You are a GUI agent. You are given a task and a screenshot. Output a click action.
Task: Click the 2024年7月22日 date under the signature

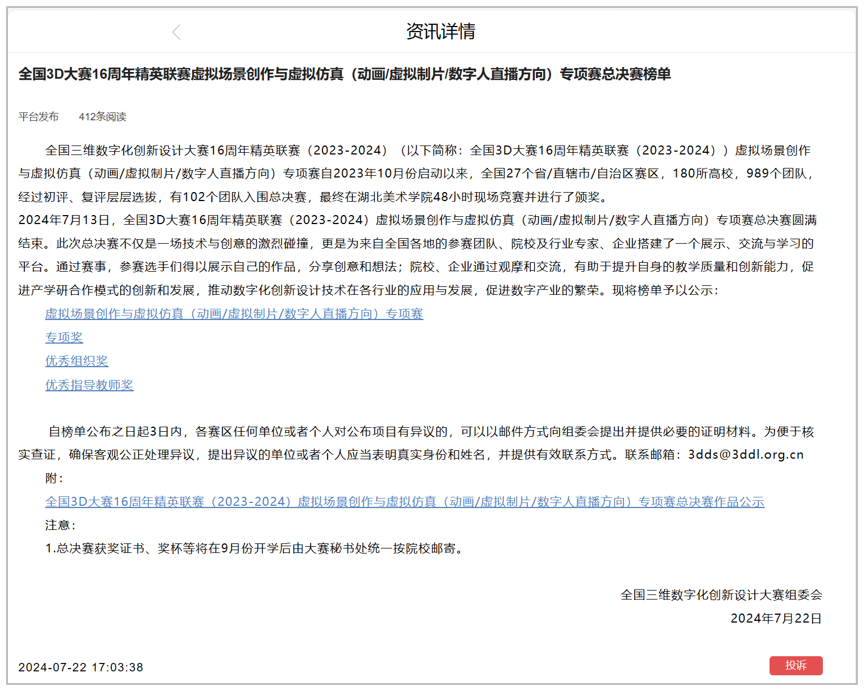coord(776,619)
